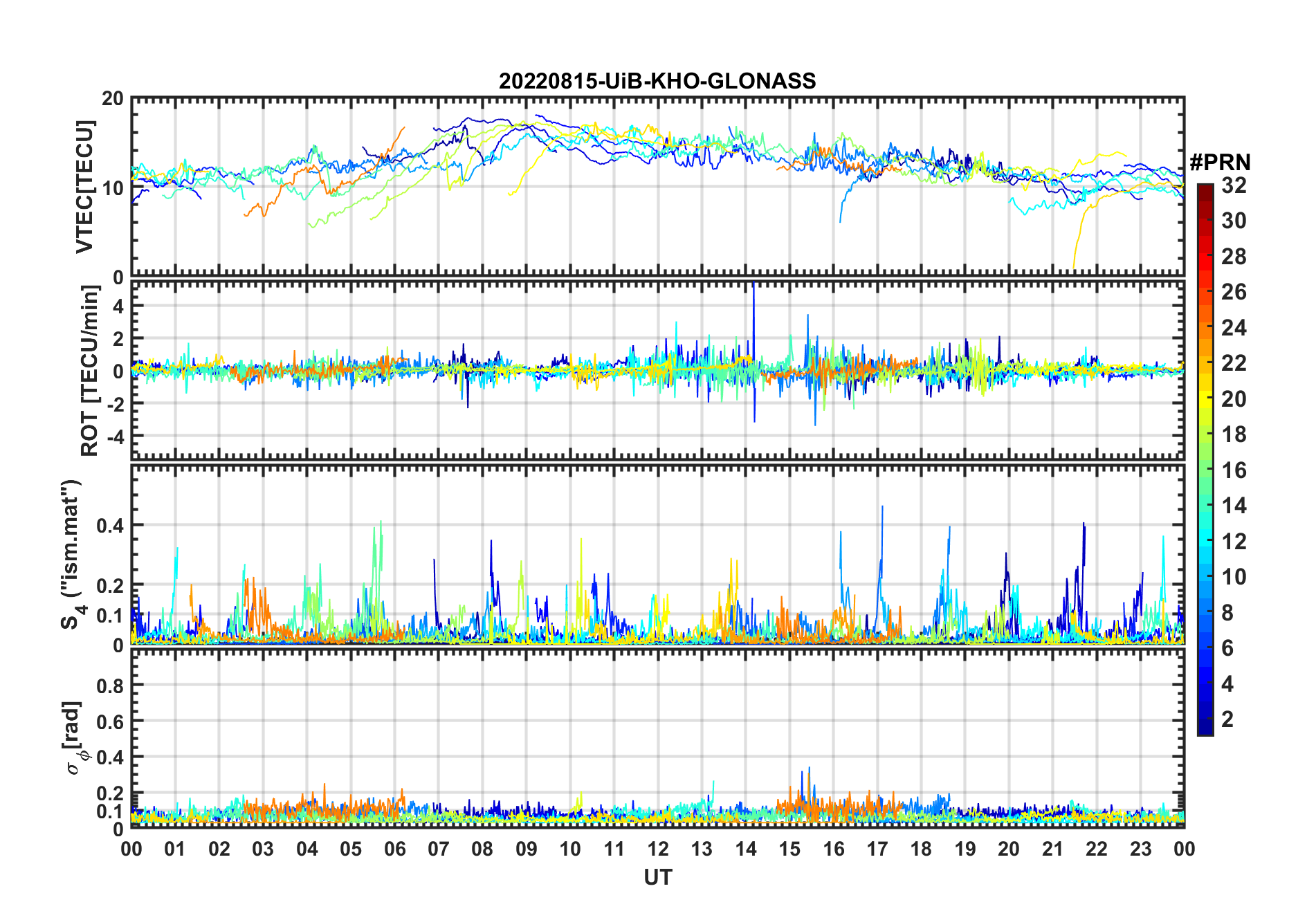
Task: Click the colorbar tick label 24
Action: (1234, 328)
